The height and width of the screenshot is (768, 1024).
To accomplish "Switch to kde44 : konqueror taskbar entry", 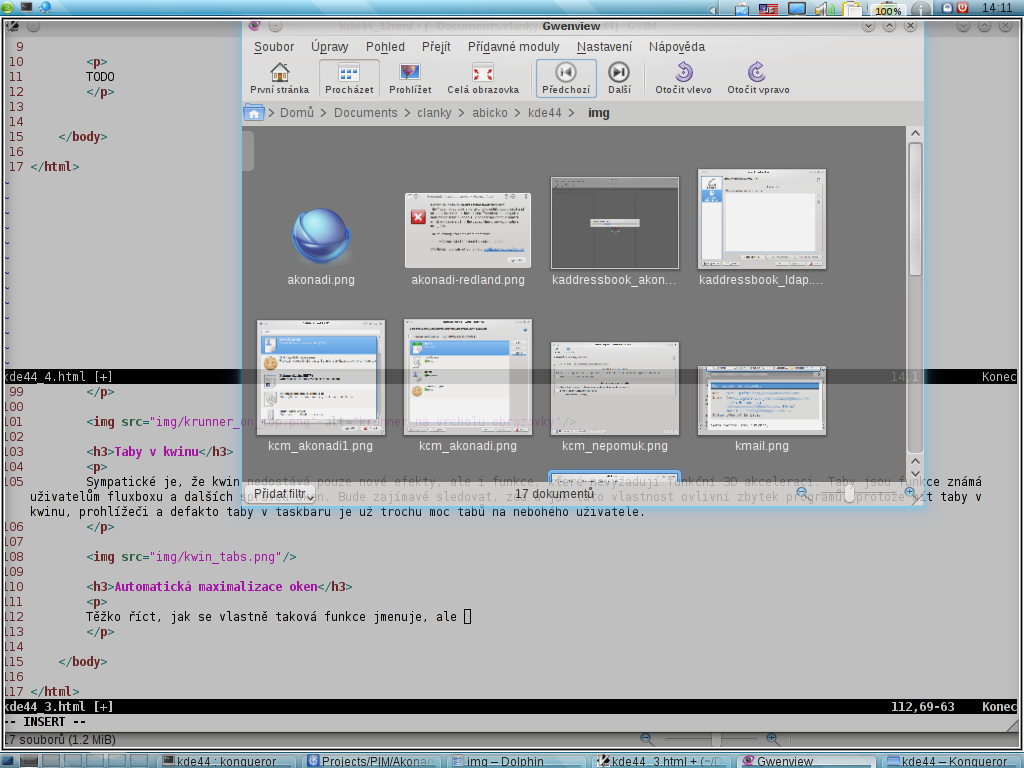I will coord(227,761).
